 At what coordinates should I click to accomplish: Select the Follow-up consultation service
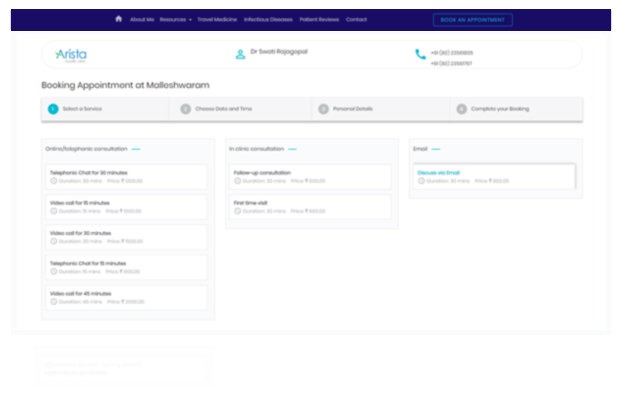[x=310, y=177]
